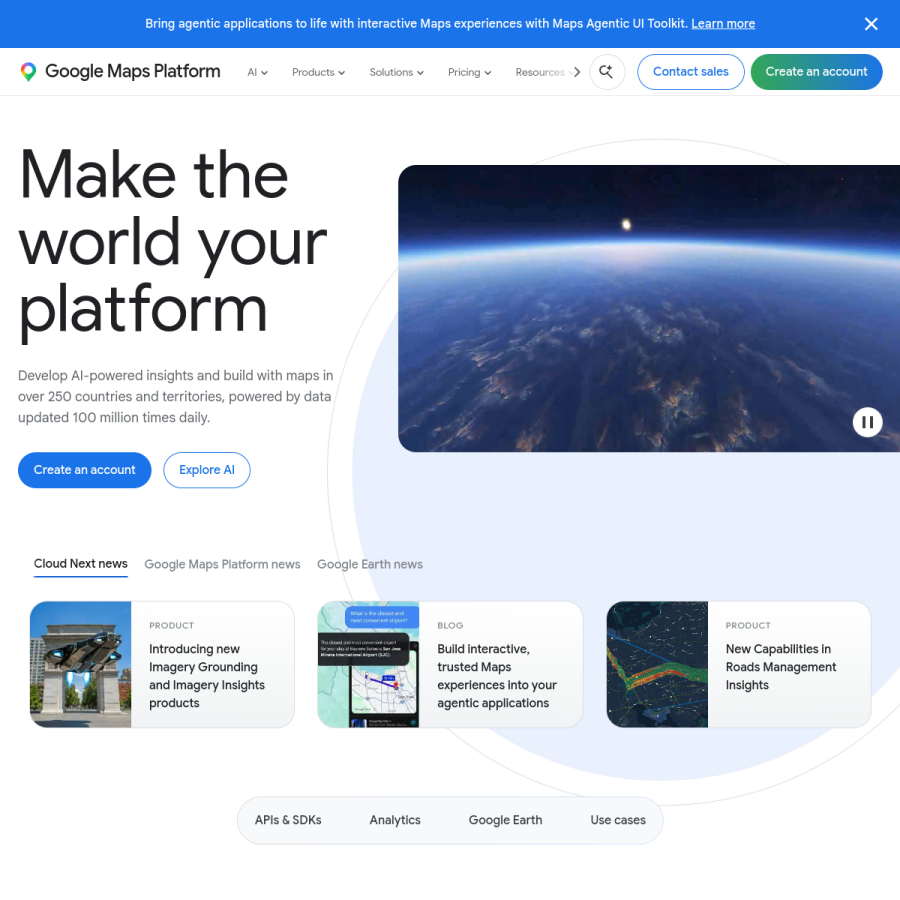900x900 pixels.
Task: Open the Roads Management Insights traffic map thumbnail
Action: pyautogui.click(x=657, y=665)
